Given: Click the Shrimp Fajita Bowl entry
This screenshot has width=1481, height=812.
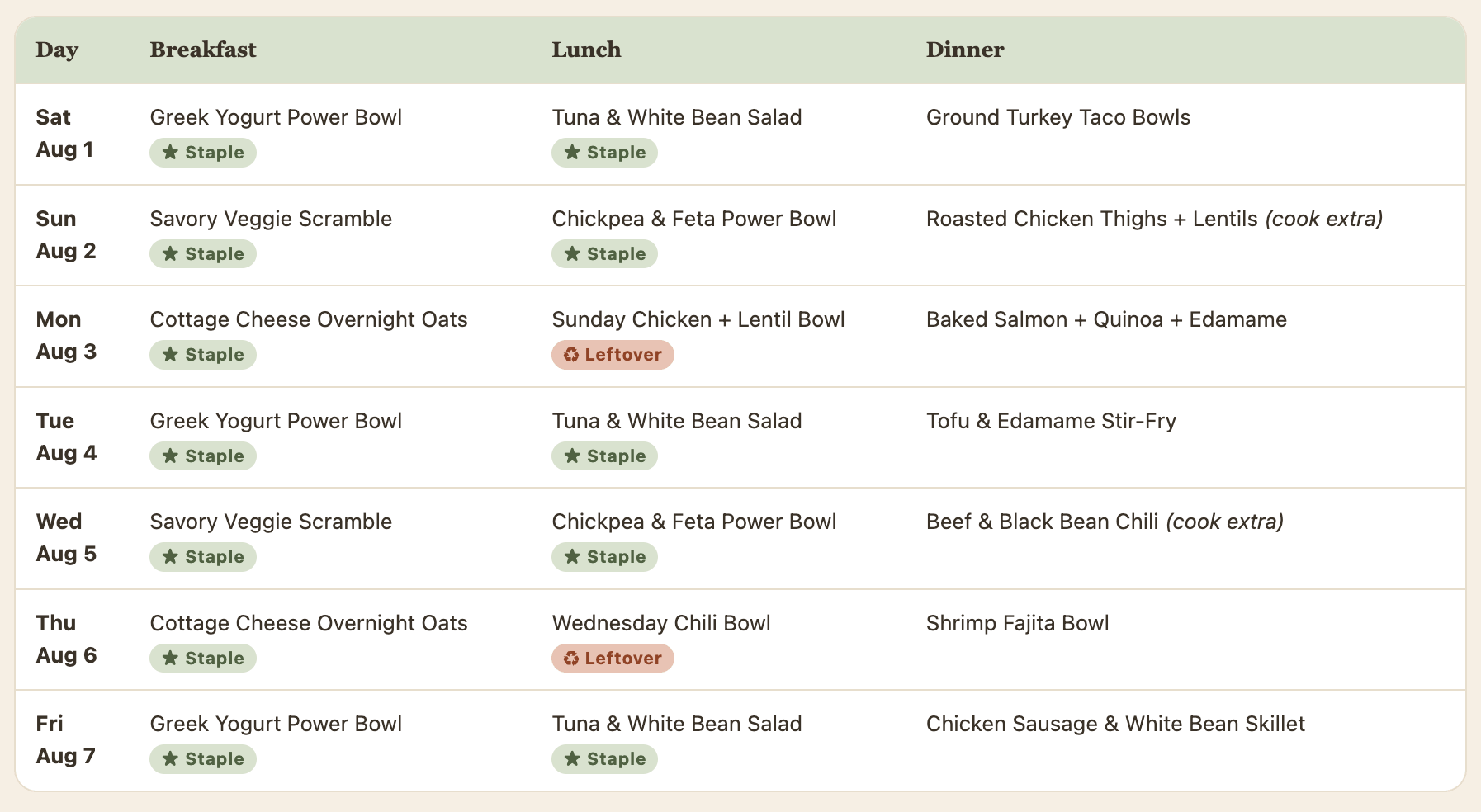Looking at the screenshot, I should [x=1018, y=623].
